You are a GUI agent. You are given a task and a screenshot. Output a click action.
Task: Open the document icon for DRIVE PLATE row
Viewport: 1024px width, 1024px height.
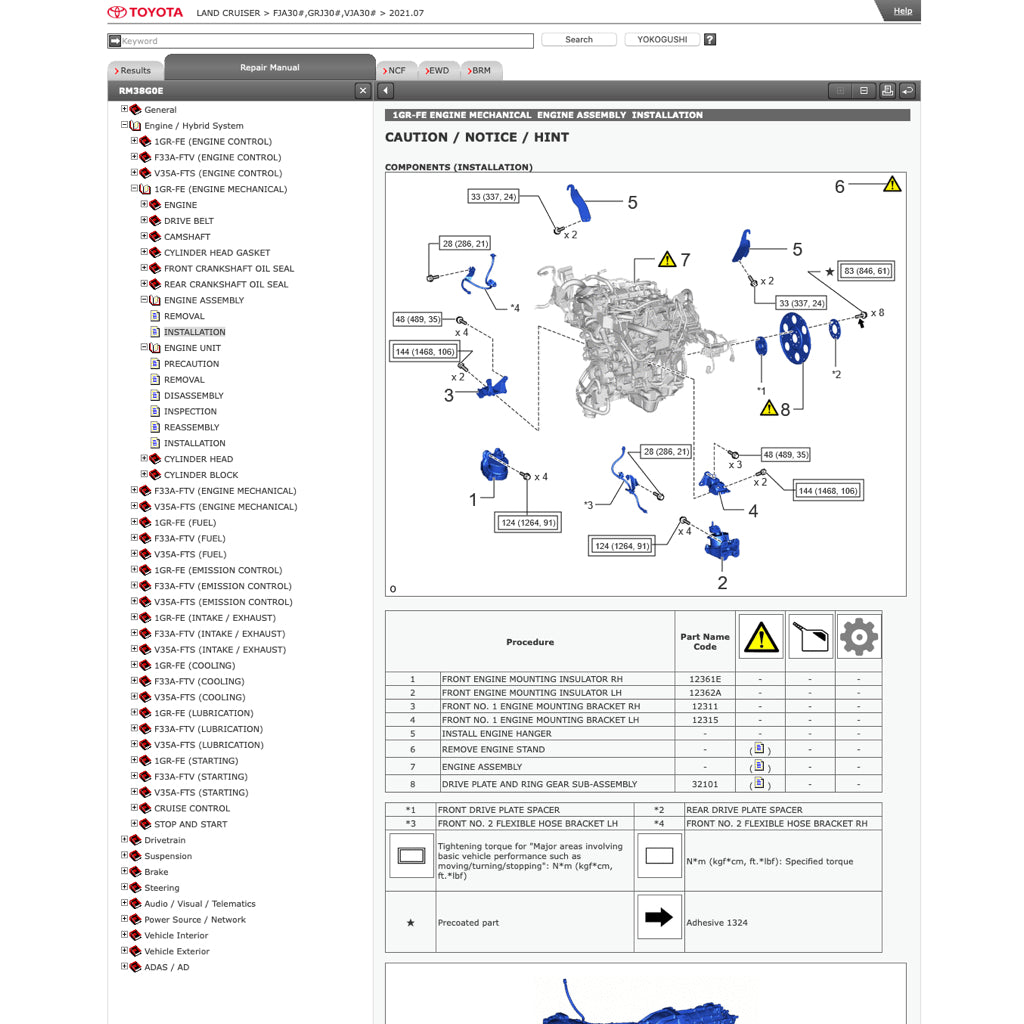[x=760, y=784]
